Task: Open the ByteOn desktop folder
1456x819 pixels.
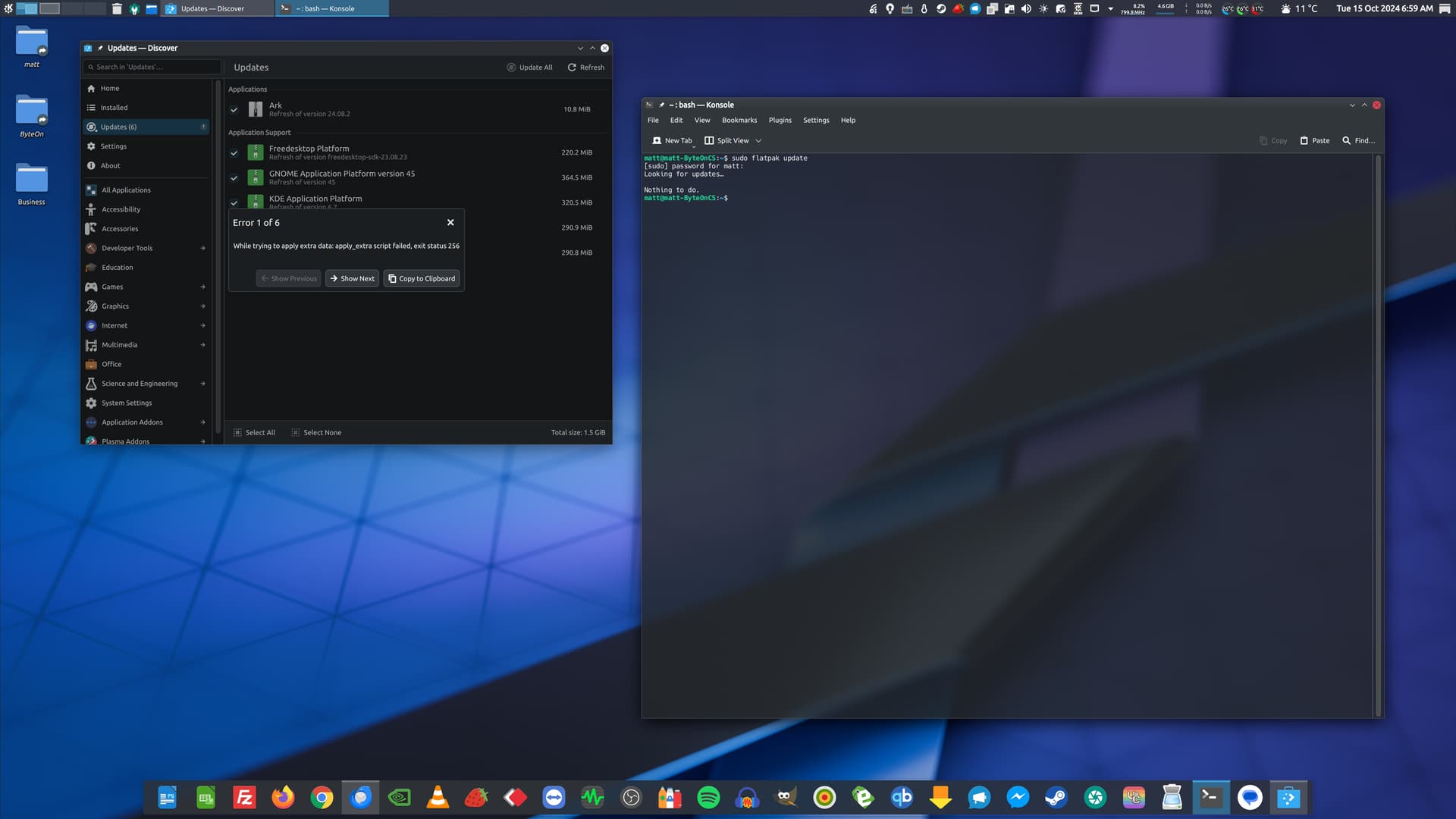Action: pos(32,117)
